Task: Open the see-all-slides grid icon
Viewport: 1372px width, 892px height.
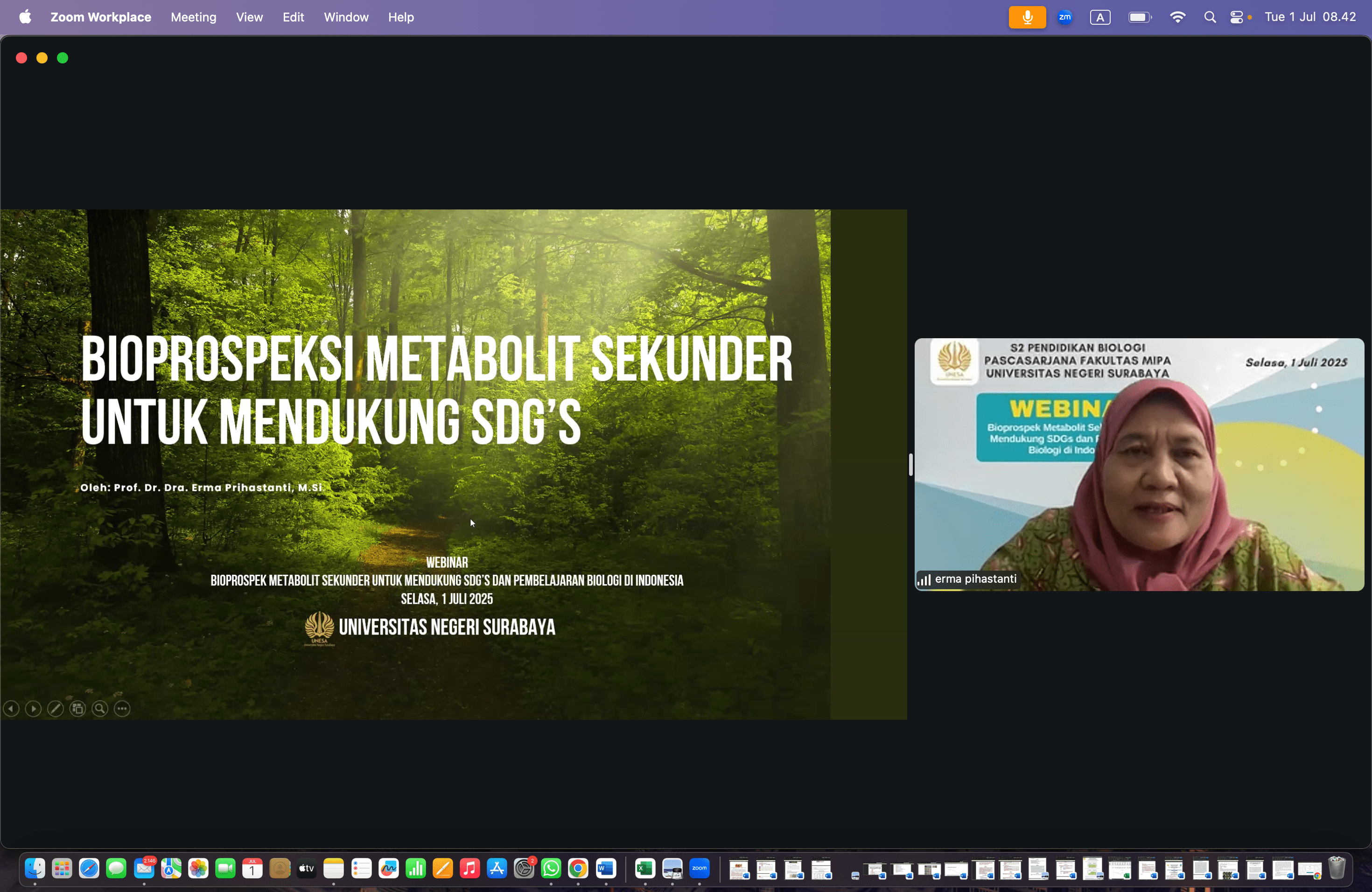Action: [x=78, y=709]
